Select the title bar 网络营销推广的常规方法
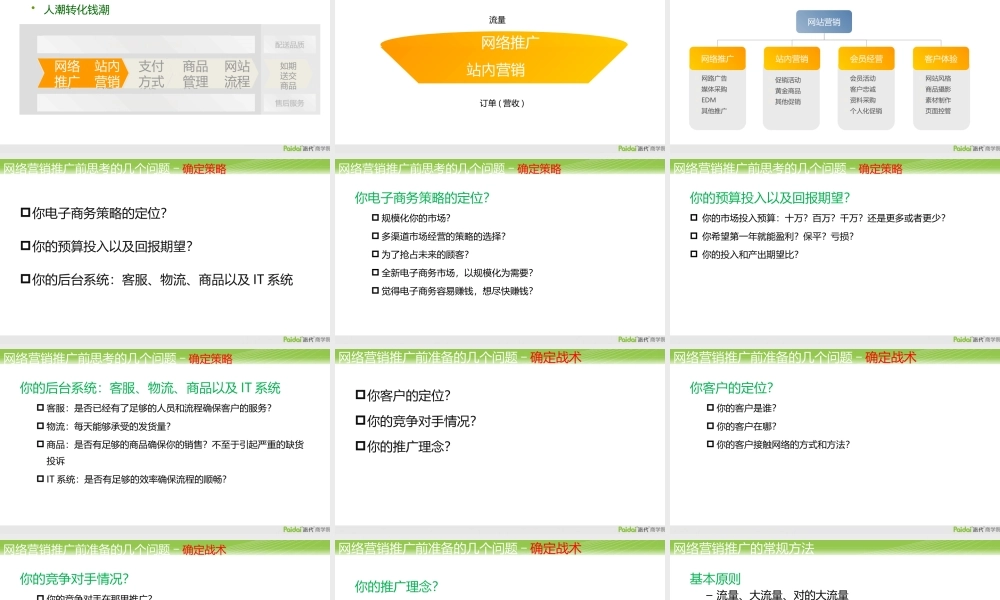This screenshot has height=600, width=1000. tap(744, 548)
